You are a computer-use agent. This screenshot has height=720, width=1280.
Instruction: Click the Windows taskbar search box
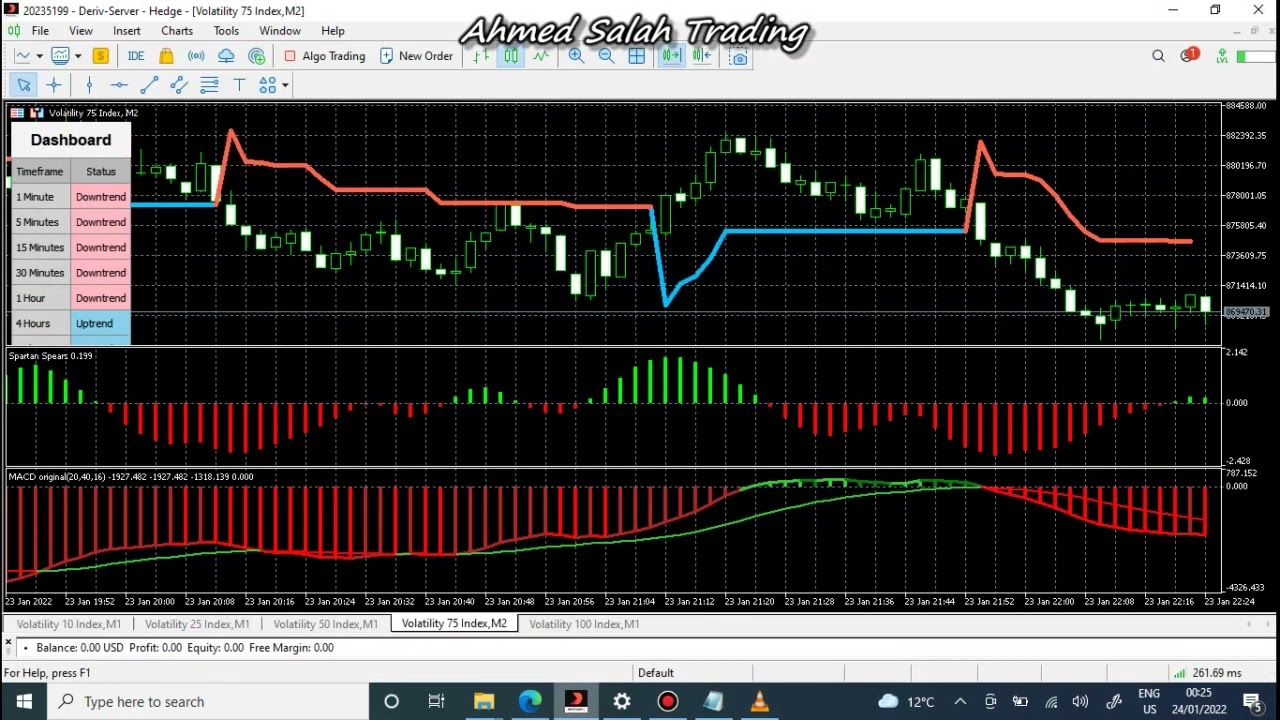coord(207,702)
